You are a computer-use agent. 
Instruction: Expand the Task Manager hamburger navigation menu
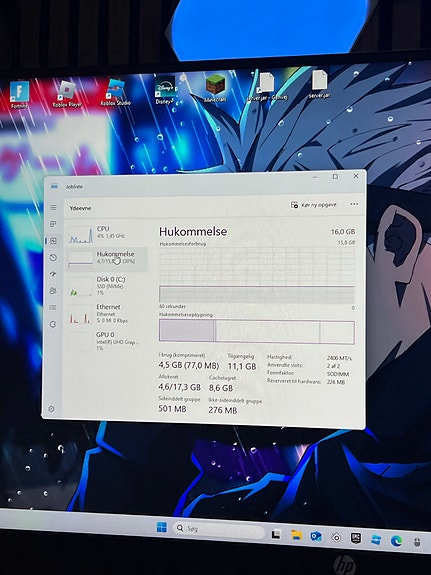pos(53,208)
